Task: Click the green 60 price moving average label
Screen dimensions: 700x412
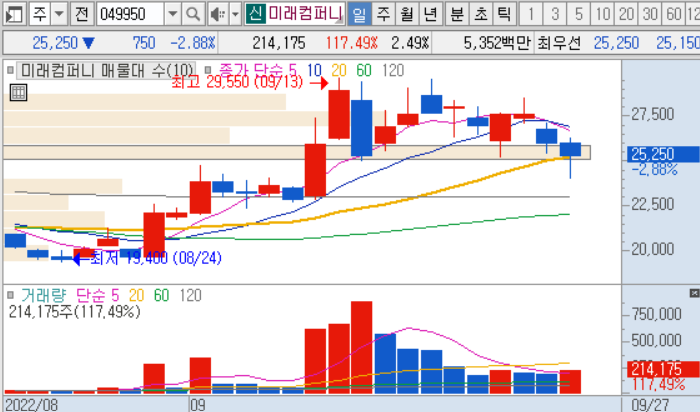Action: tap(364, 70)
